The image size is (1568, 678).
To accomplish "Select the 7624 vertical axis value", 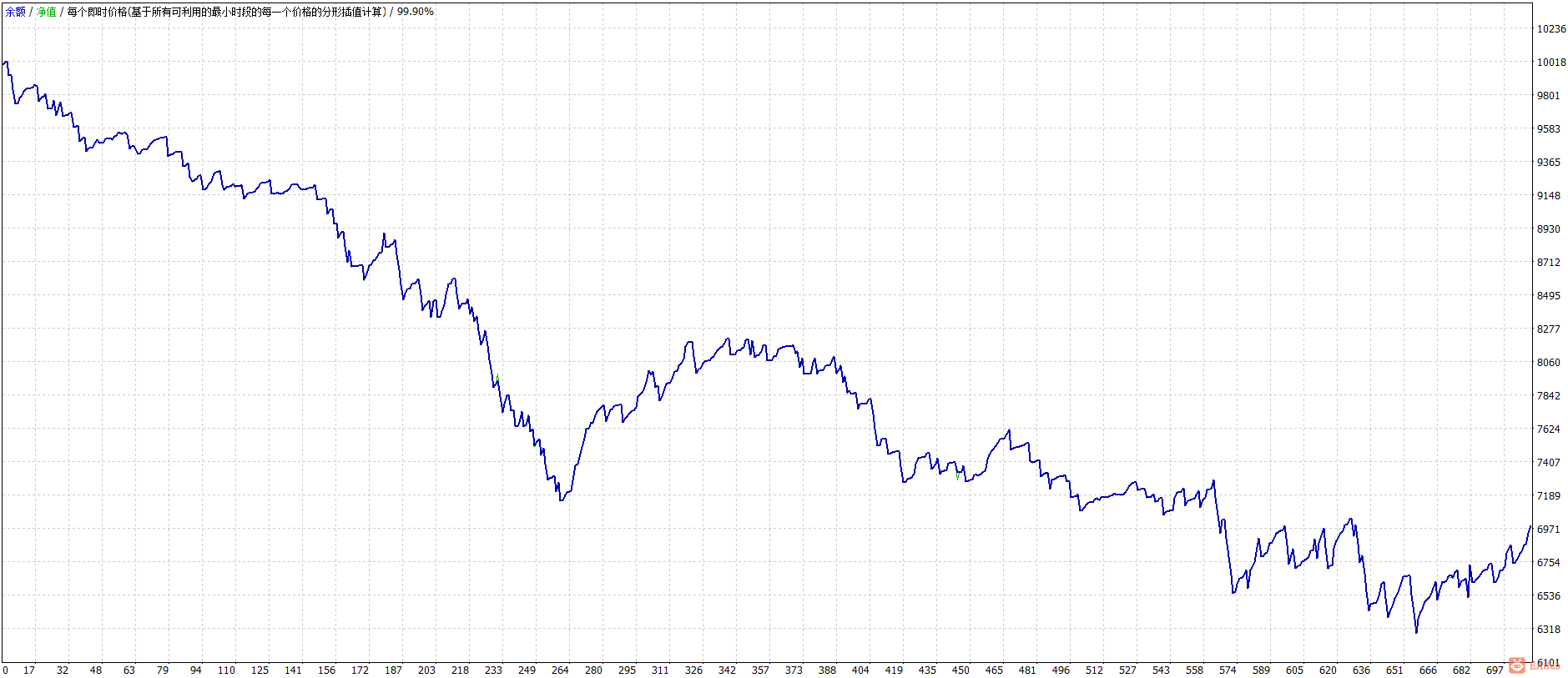I will pos(1549,429).
